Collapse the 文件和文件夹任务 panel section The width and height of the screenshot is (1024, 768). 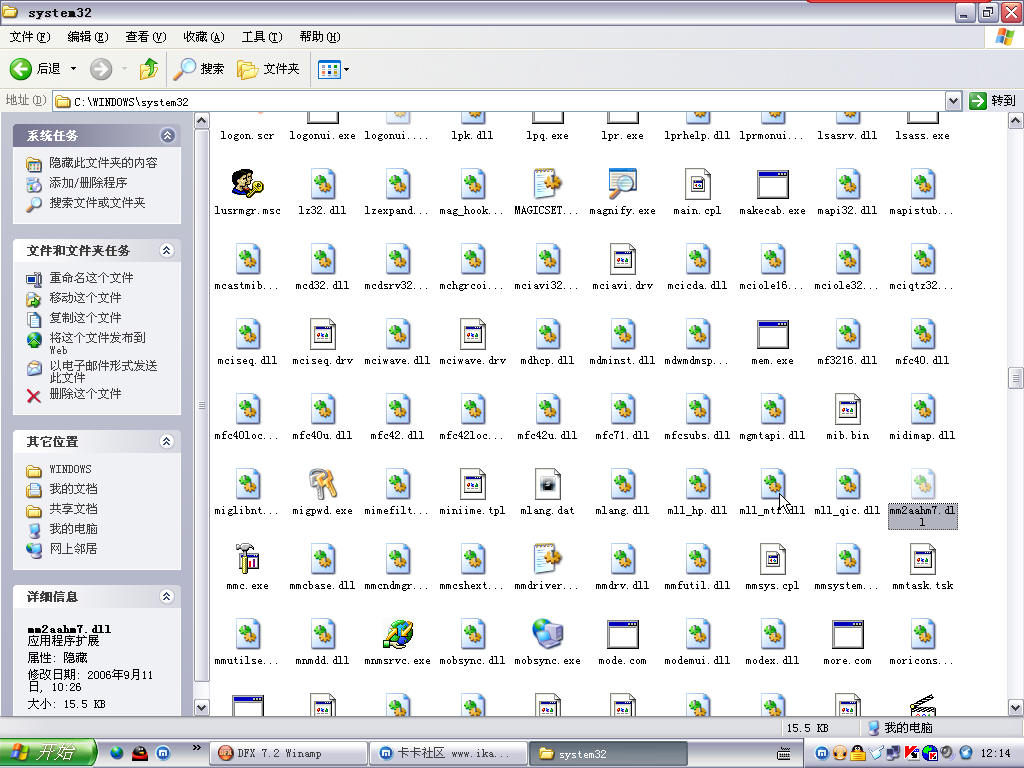point(167,250)
